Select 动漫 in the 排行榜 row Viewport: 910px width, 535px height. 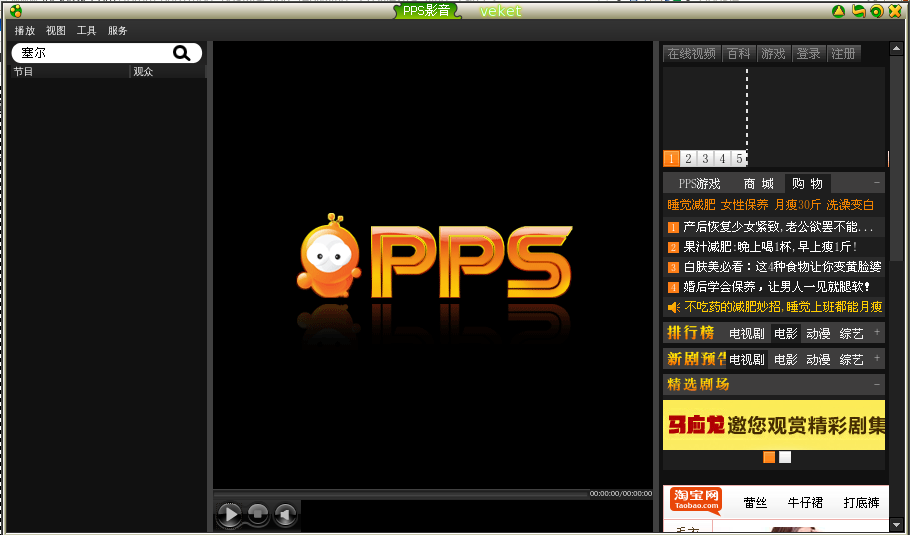(x=818, y=334)
